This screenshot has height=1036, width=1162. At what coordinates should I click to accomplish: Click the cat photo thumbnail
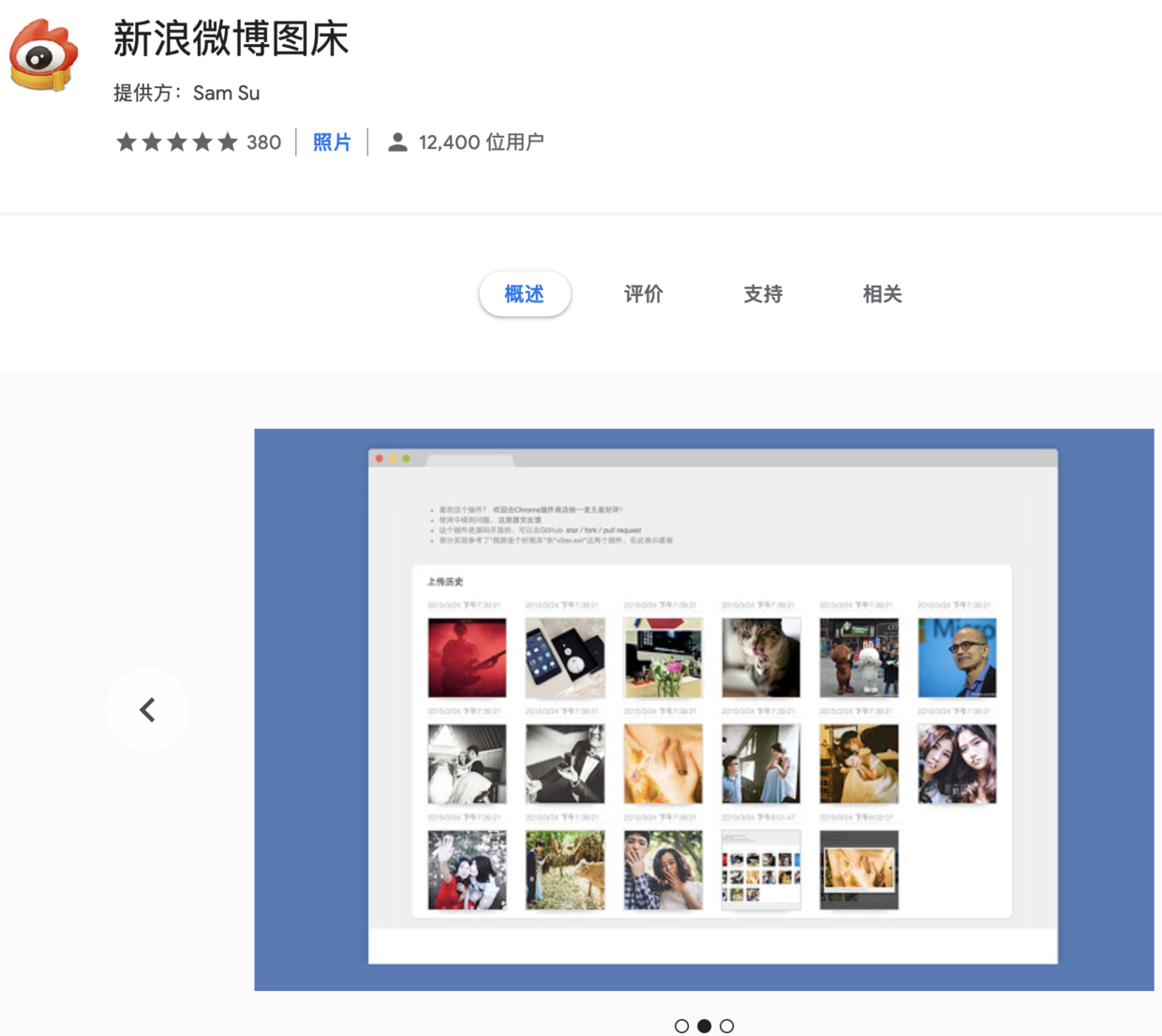(761, 658)
